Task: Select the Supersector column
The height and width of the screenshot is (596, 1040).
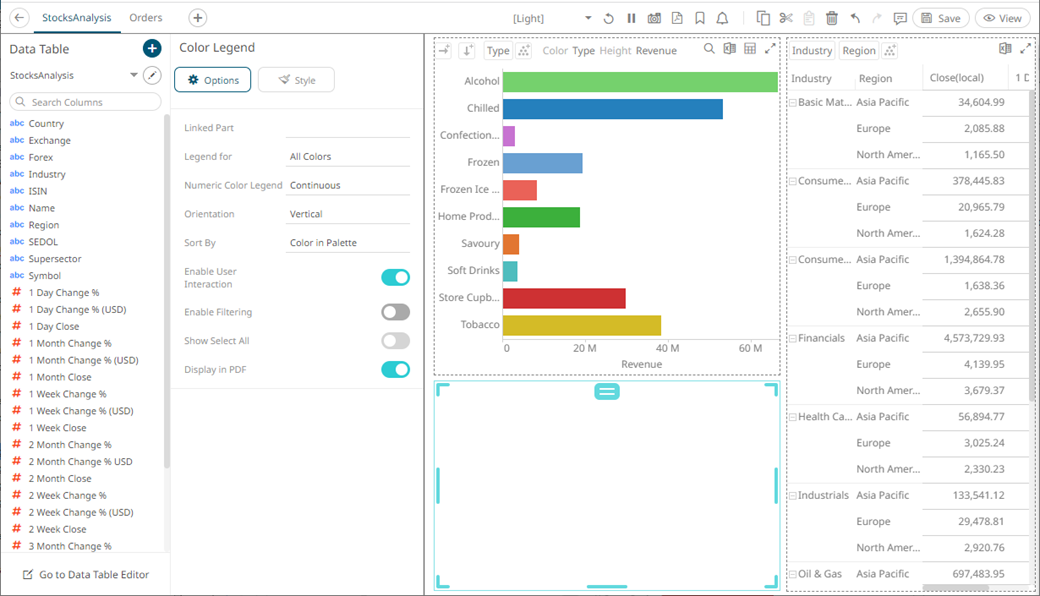Action: [x=55, y=259]
